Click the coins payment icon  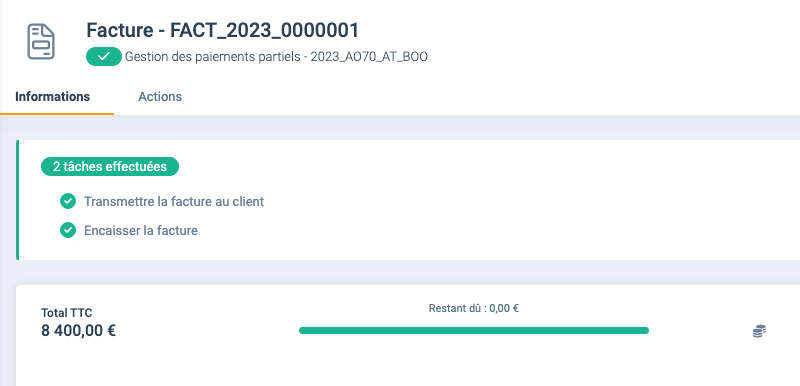pos(759,331)
